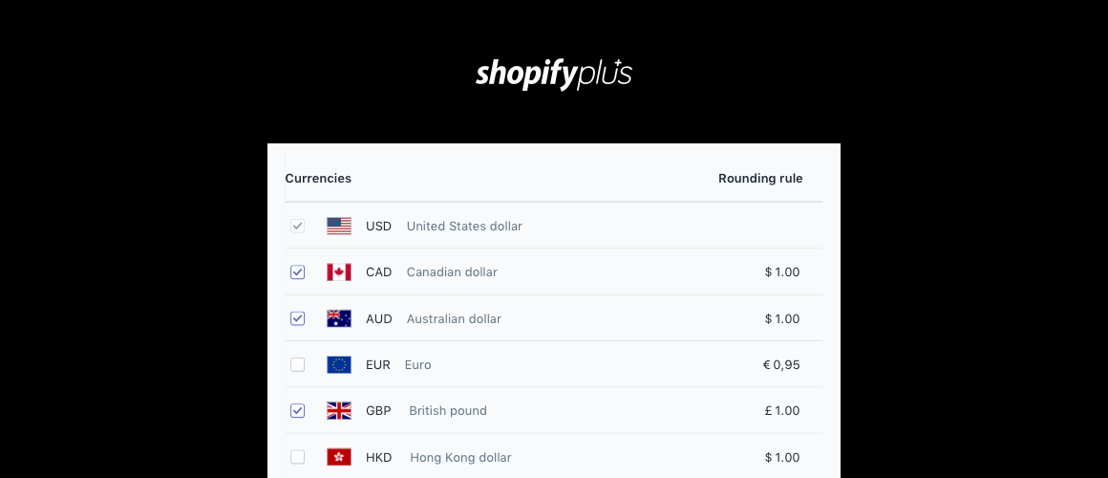Click the Australian dollar $ 1.00 rounding value

(x=782, y=319)
